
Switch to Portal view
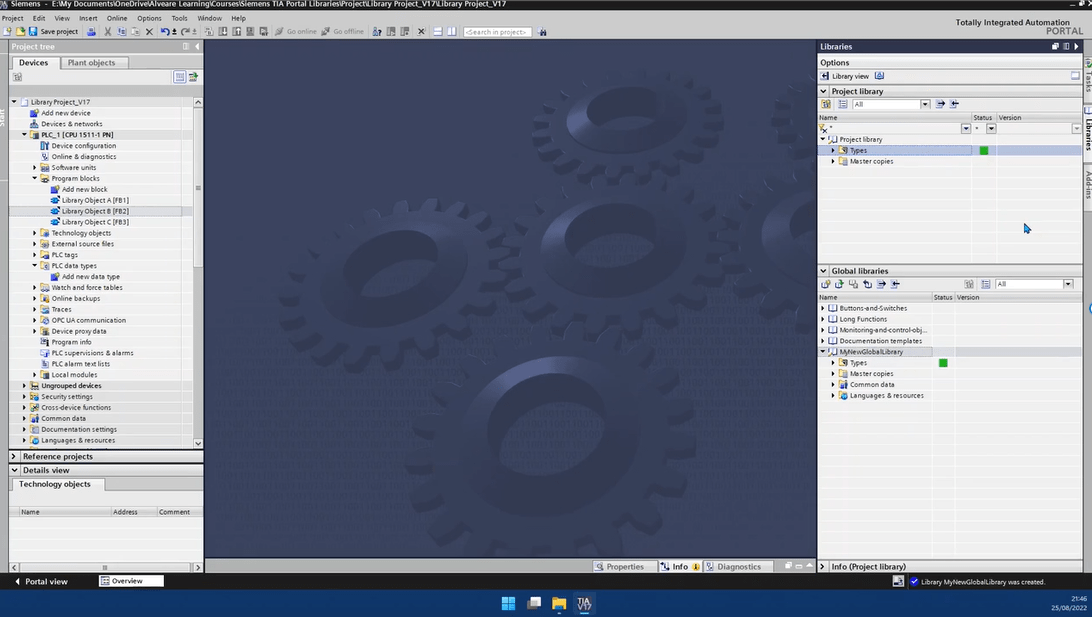click(40, 581)
